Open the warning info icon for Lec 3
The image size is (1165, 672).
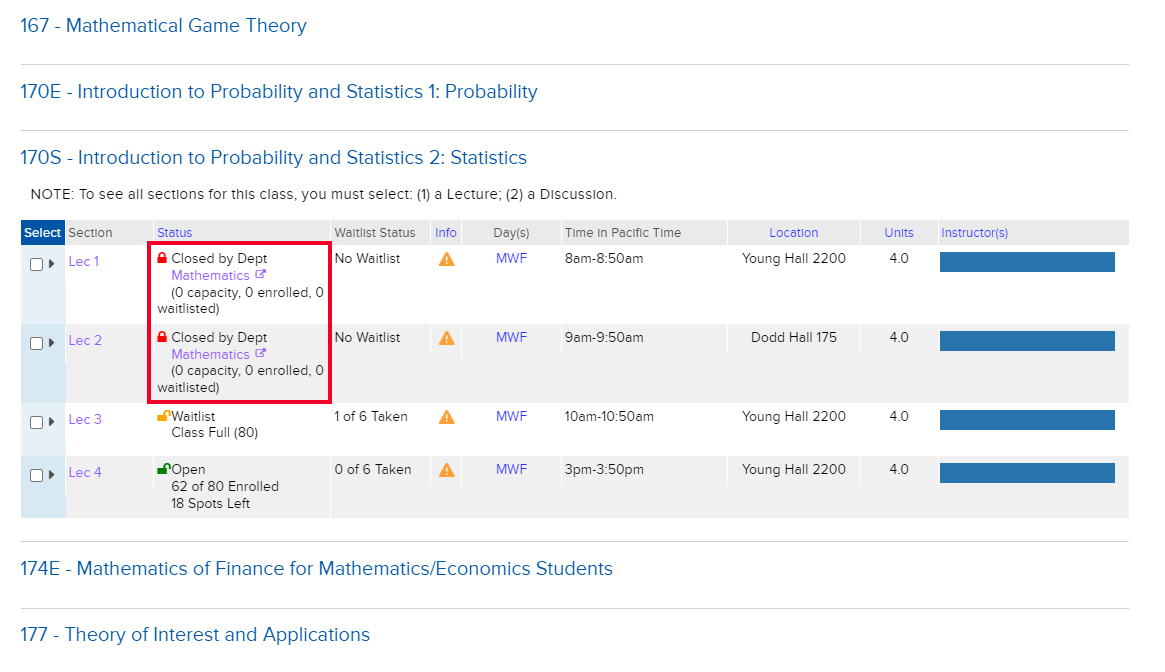coord(447,417)
